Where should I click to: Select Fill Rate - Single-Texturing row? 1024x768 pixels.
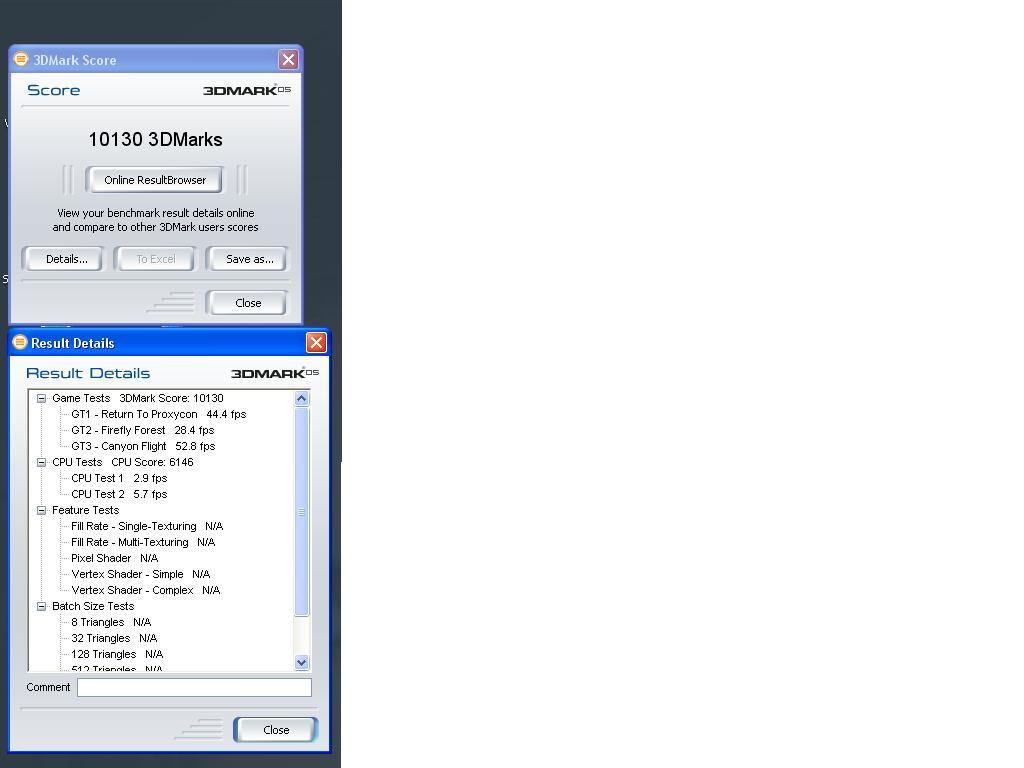tap(147, 526)
